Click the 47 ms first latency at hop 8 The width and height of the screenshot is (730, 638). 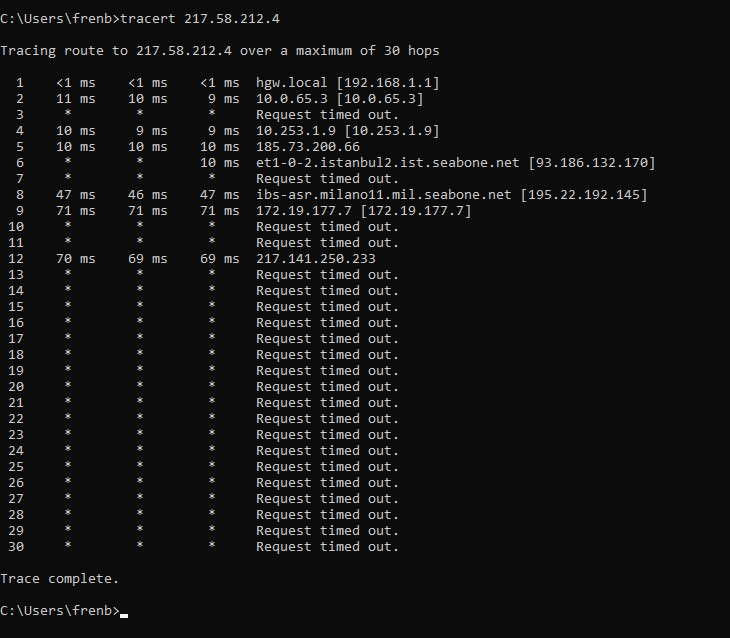point(75,195)
